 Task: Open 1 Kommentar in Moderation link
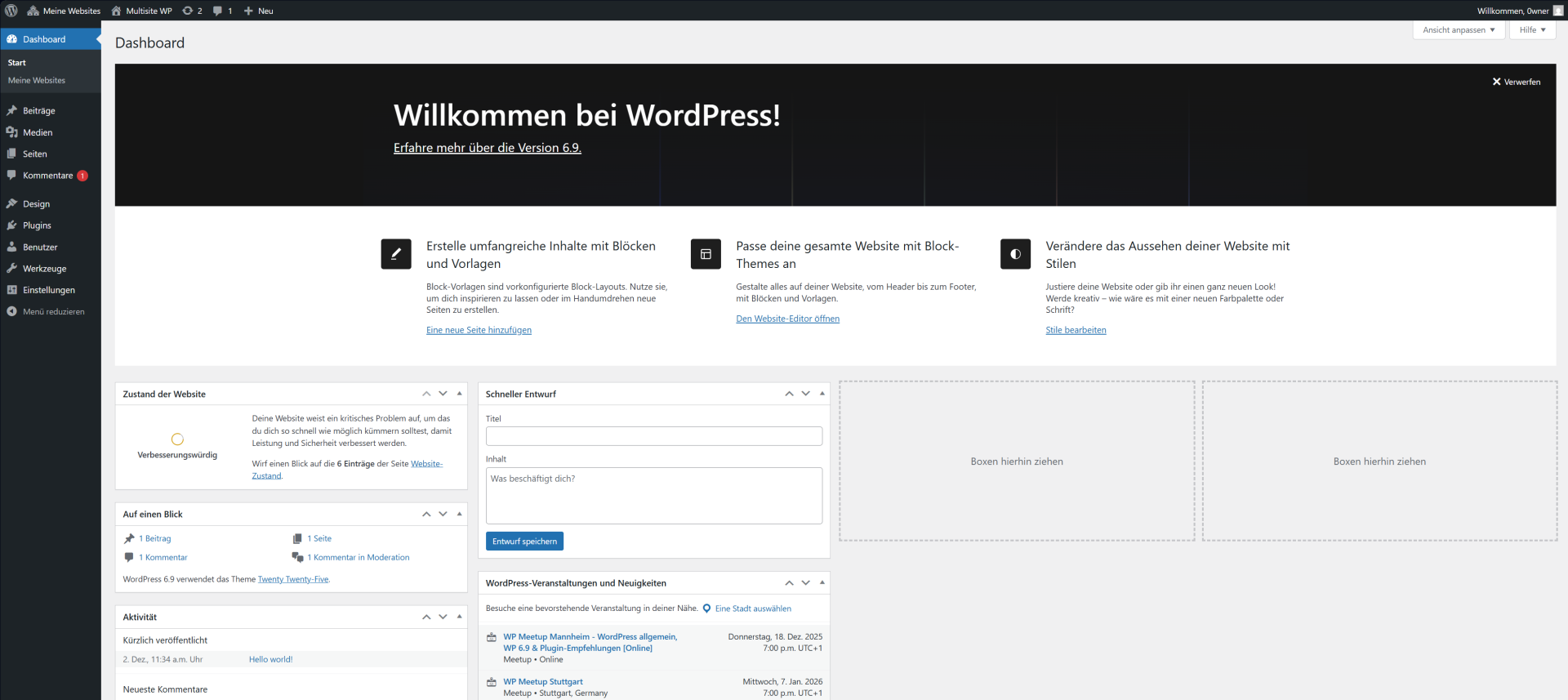[359, 557]
